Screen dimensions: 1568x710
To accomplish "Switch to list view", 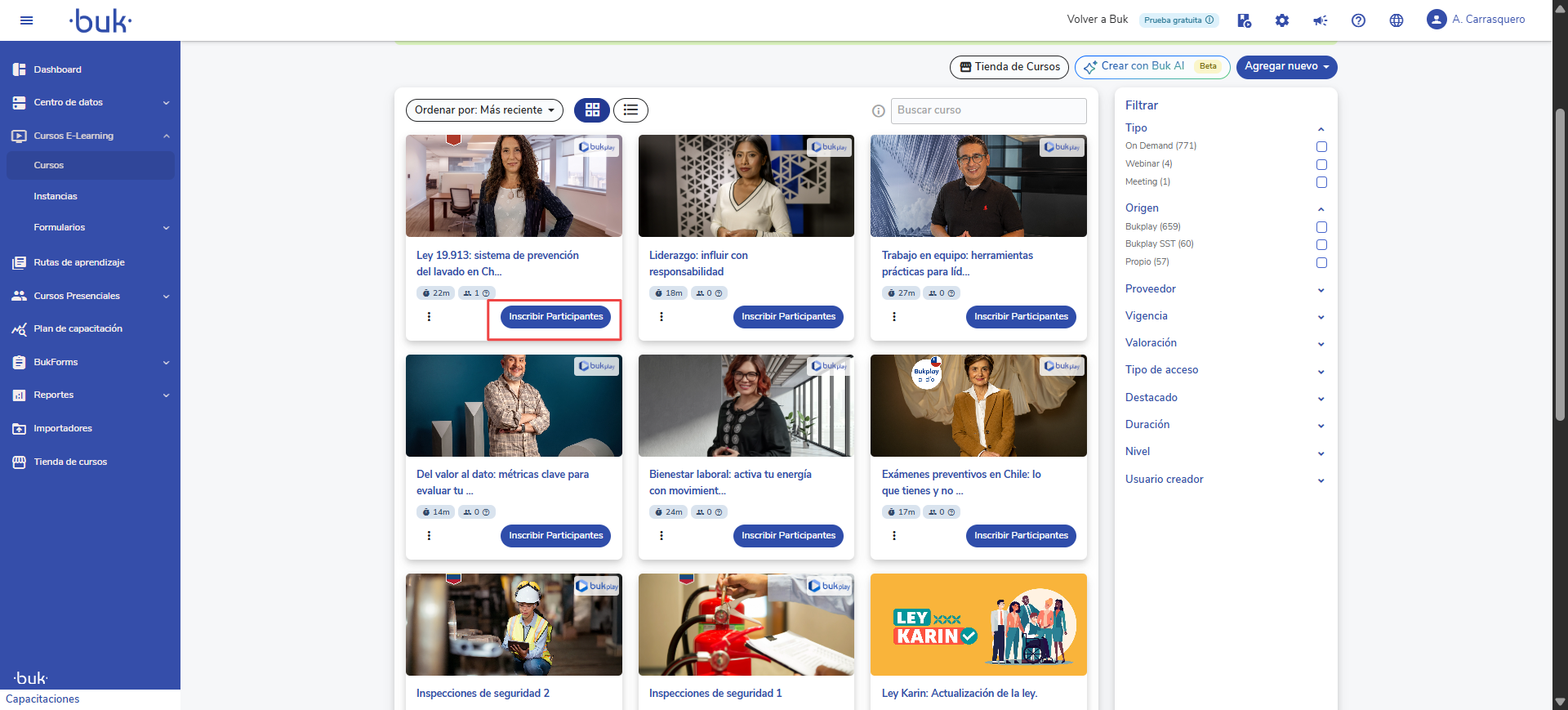I will coord(630,109).
